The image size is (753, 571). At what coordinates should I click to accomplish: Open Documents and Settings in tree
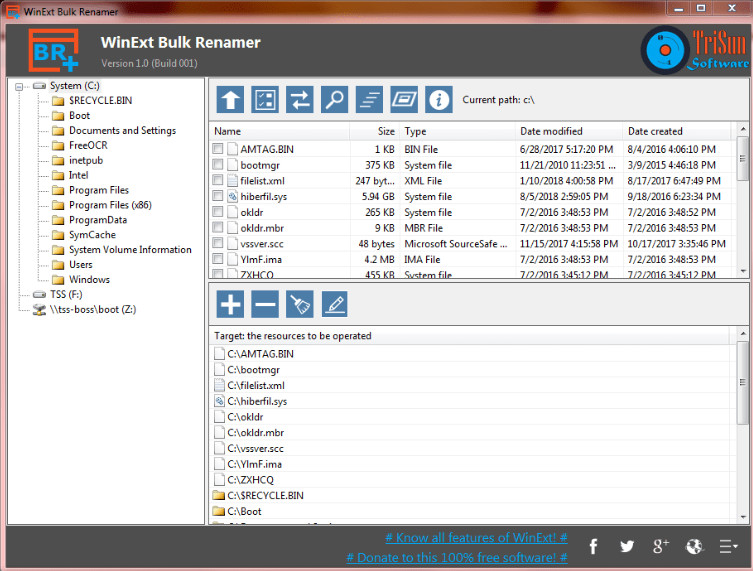point(122,131)
